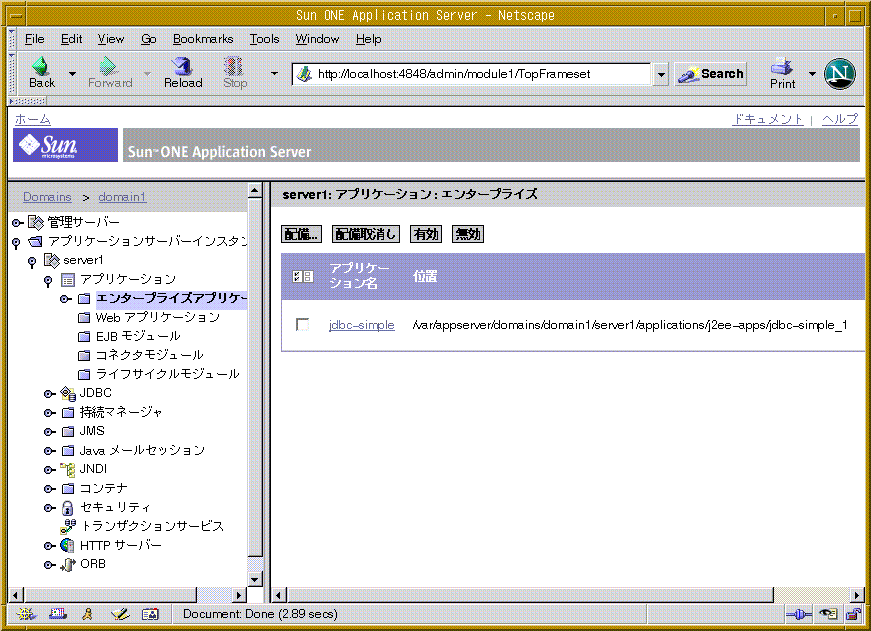Open the Edit menu
This screenshot has height=631, width=871.
pyautogui.click(x=71, y=39)
